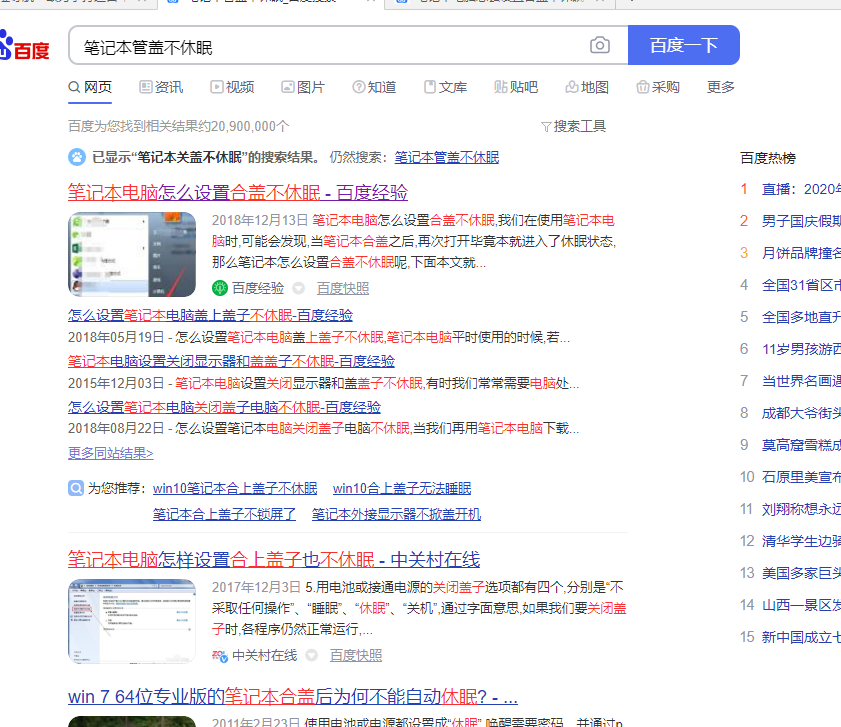Open hot item 12 清华学生边骑

click(801, 541)
